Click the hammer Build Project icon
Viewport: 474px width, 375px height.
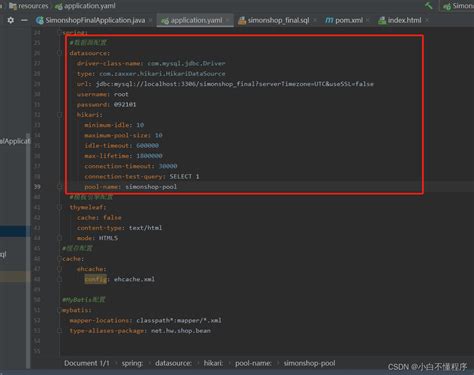[x=428, y=6]
